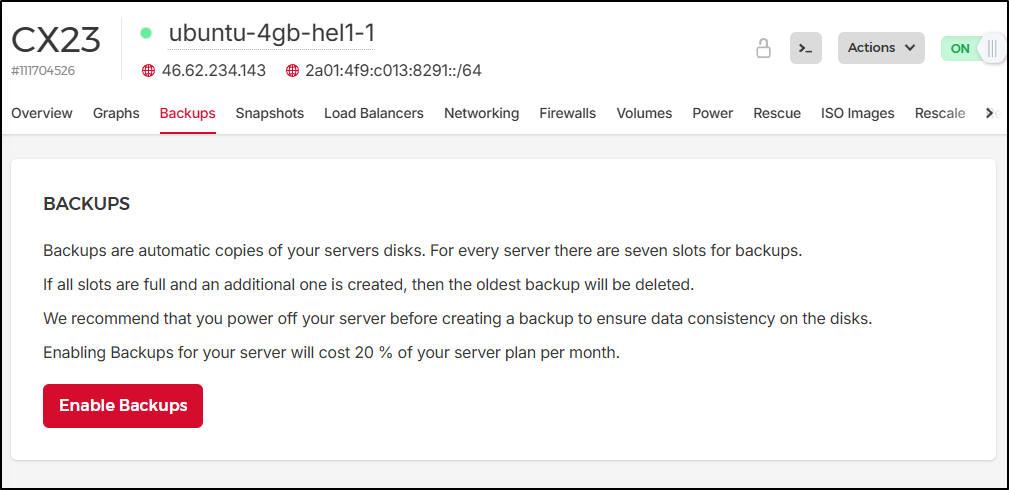Switch to the Overview tab
Screen dimensions: 1009x490
[x=42, y=113]
